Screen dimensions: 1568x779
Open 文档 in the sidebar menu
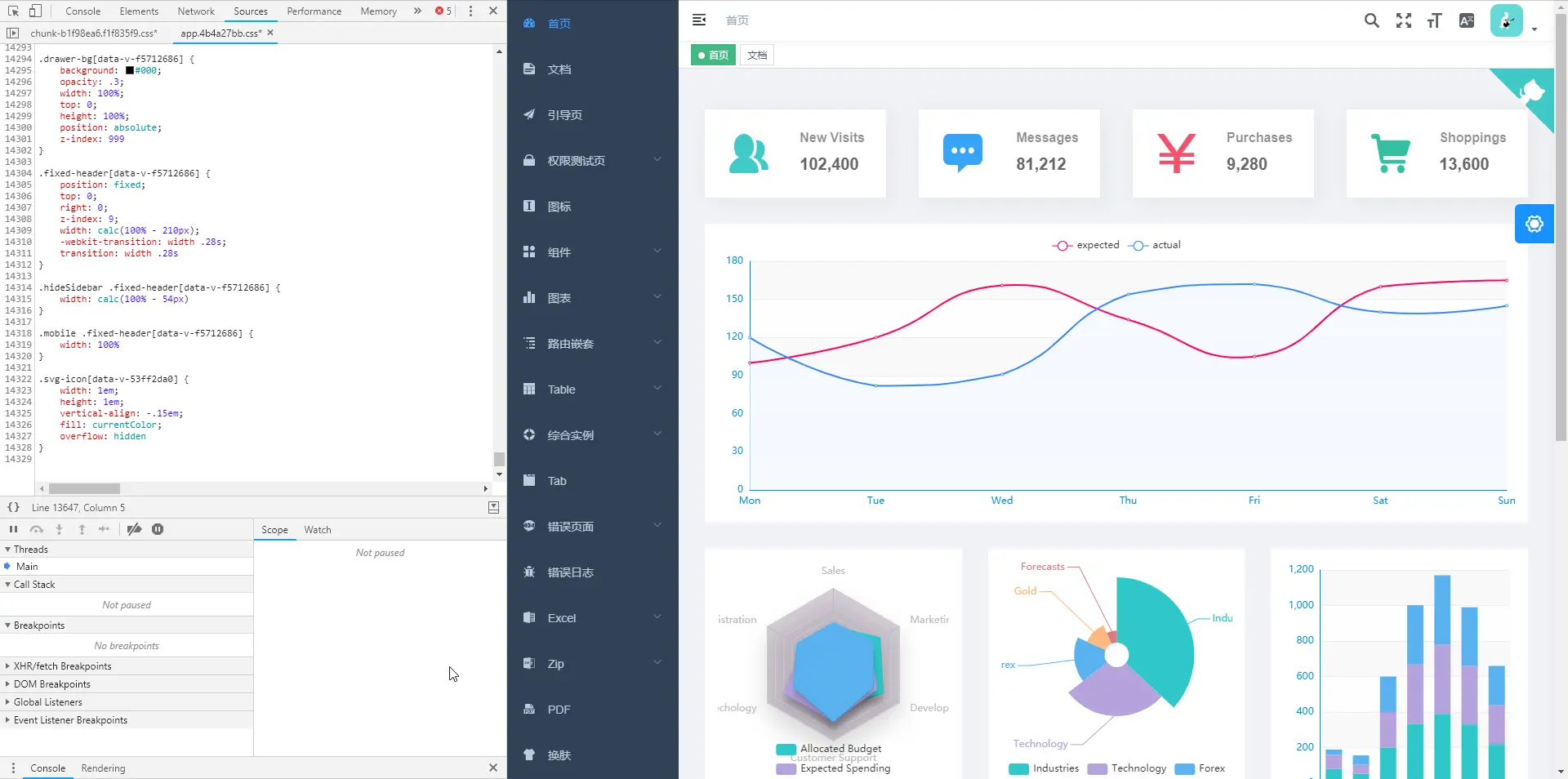pos(593,69)
